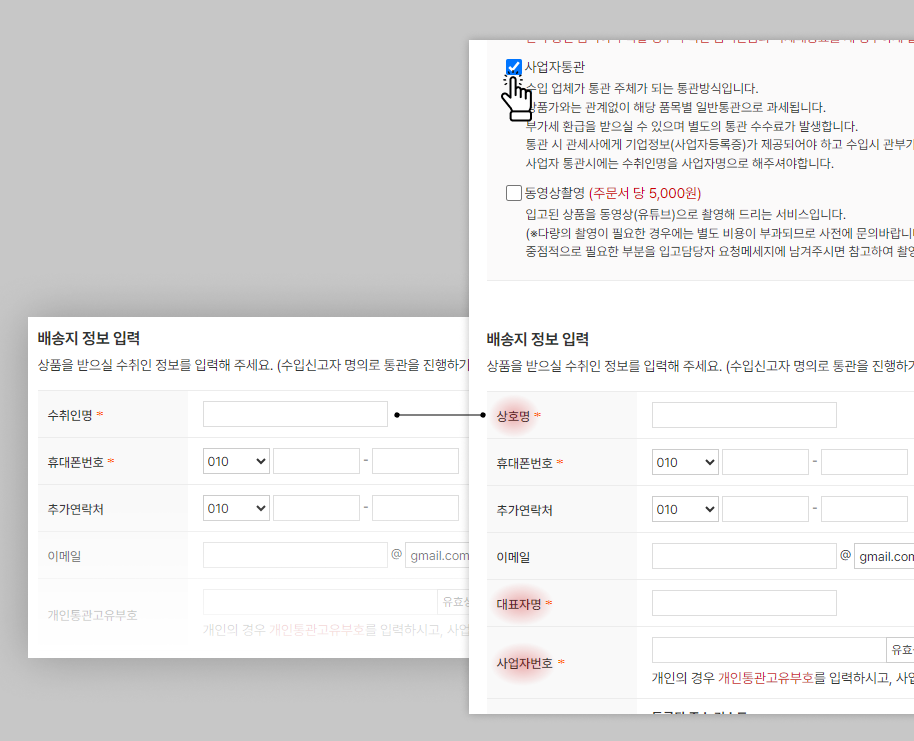Click the 상호명 input field

(x=744, y=415)
